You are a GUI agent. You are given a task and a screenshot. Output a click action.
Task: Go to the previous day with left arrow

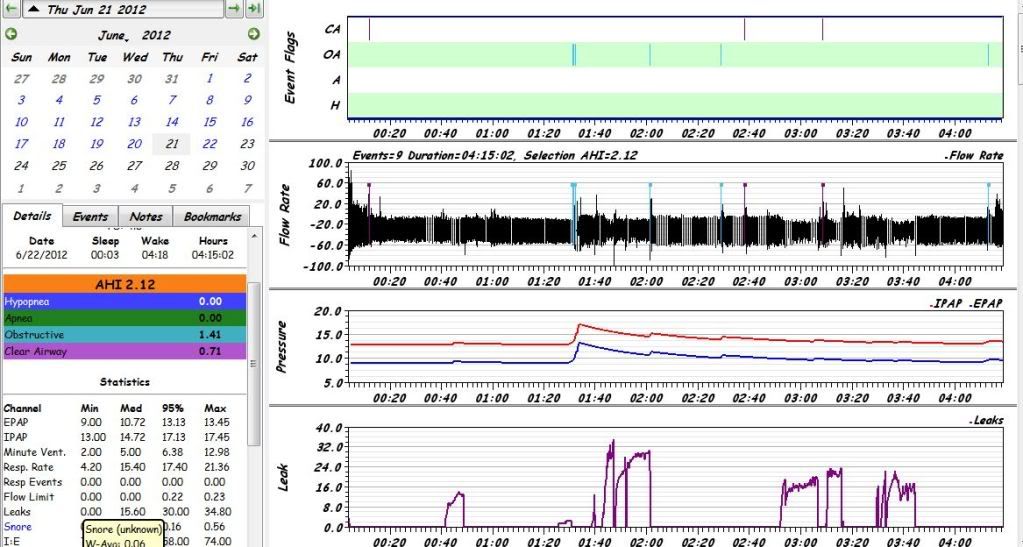(x=10, y=8)
